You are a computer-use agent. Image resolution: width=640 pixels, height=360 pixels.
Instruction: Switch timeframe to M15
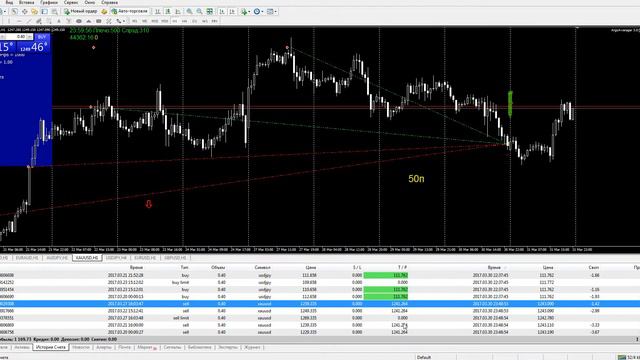pyautogui.click(x=155, y=21)
